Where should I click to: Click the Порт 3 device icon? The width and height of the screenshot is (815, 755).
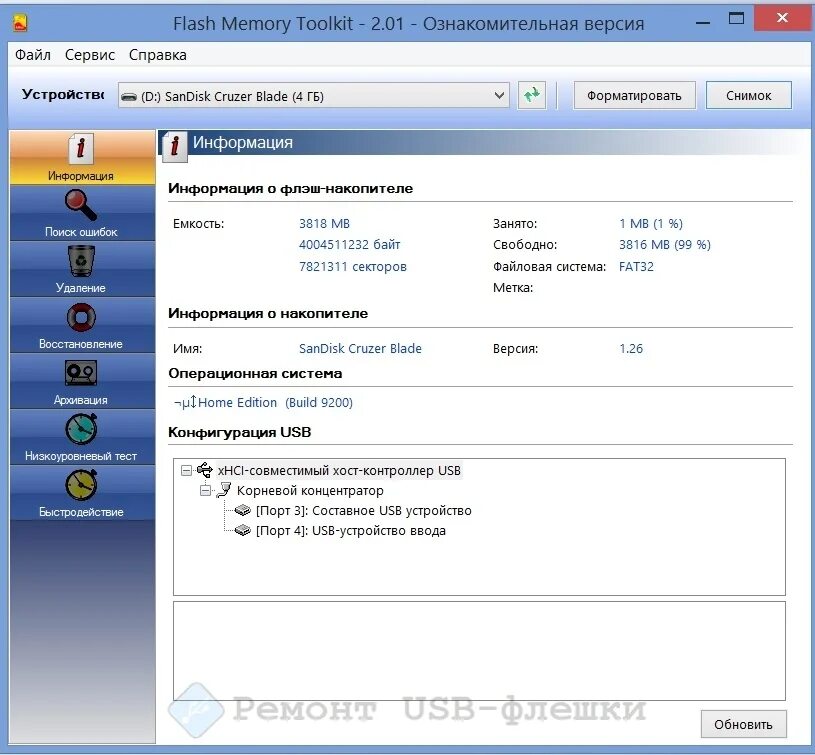pos(243,510)
